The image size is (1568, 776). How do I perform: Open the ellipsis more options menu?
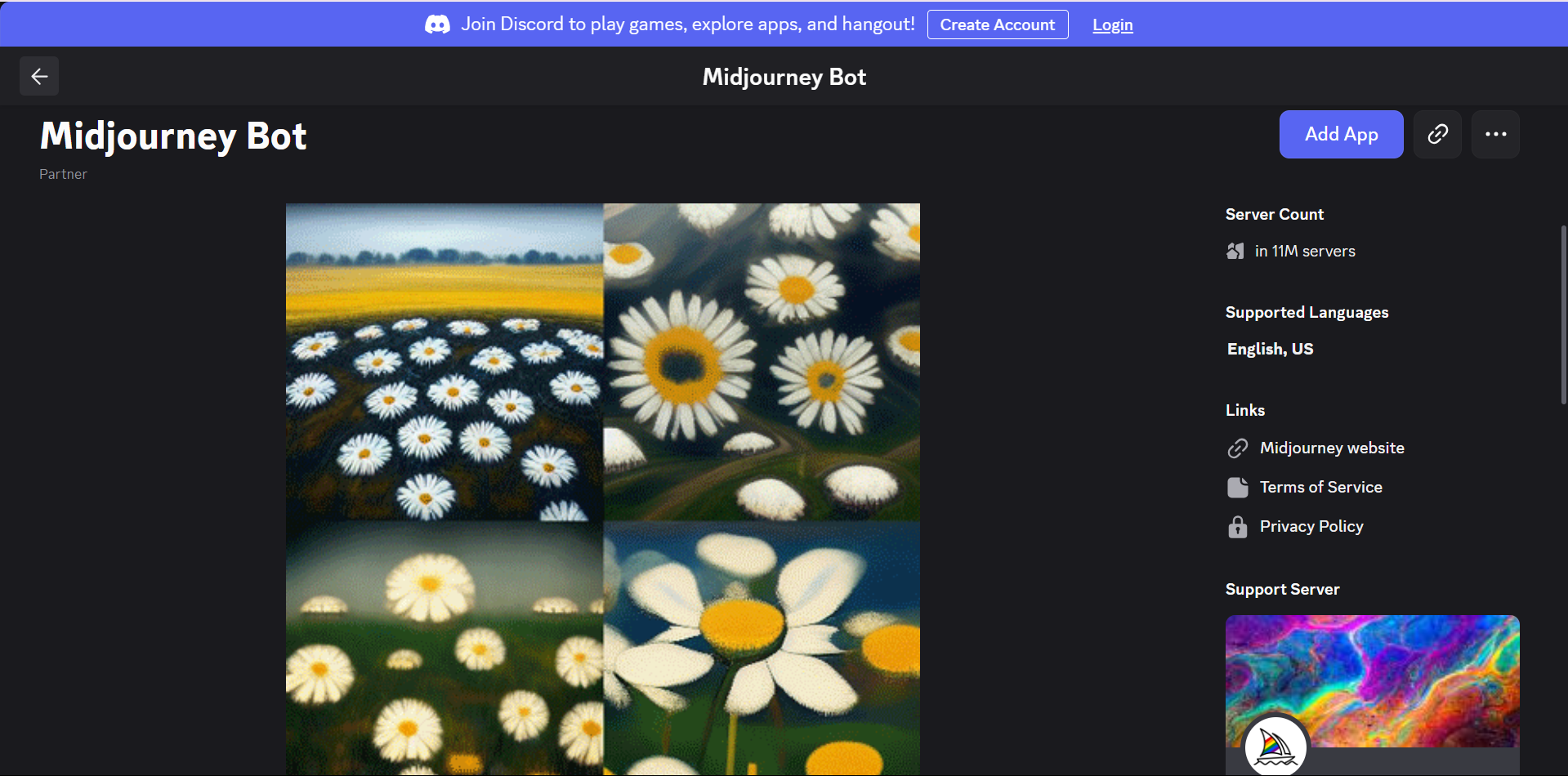point(1495,134)
